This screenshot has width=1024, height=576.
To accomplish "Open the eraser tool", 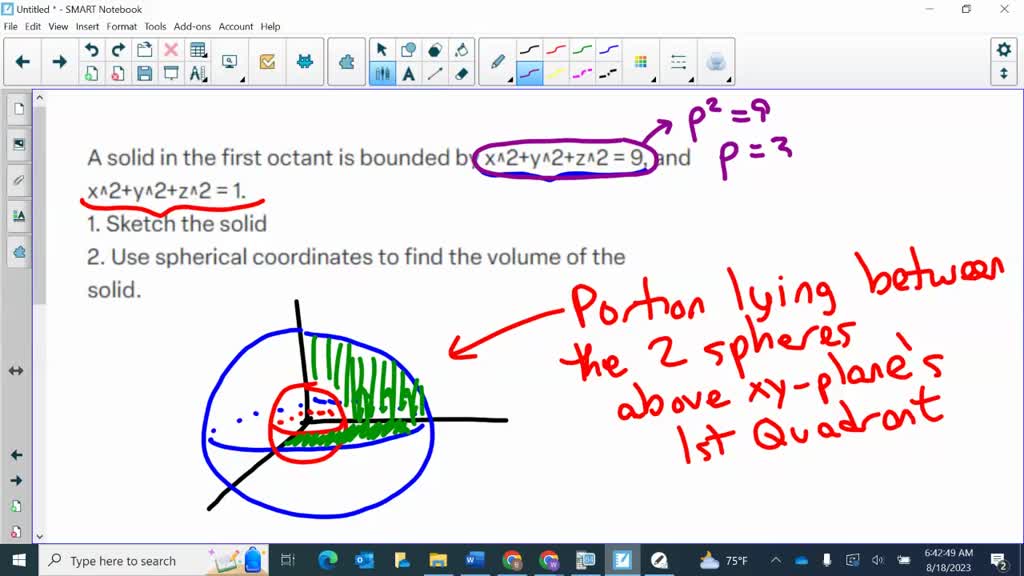I will (x=462, y=75).
